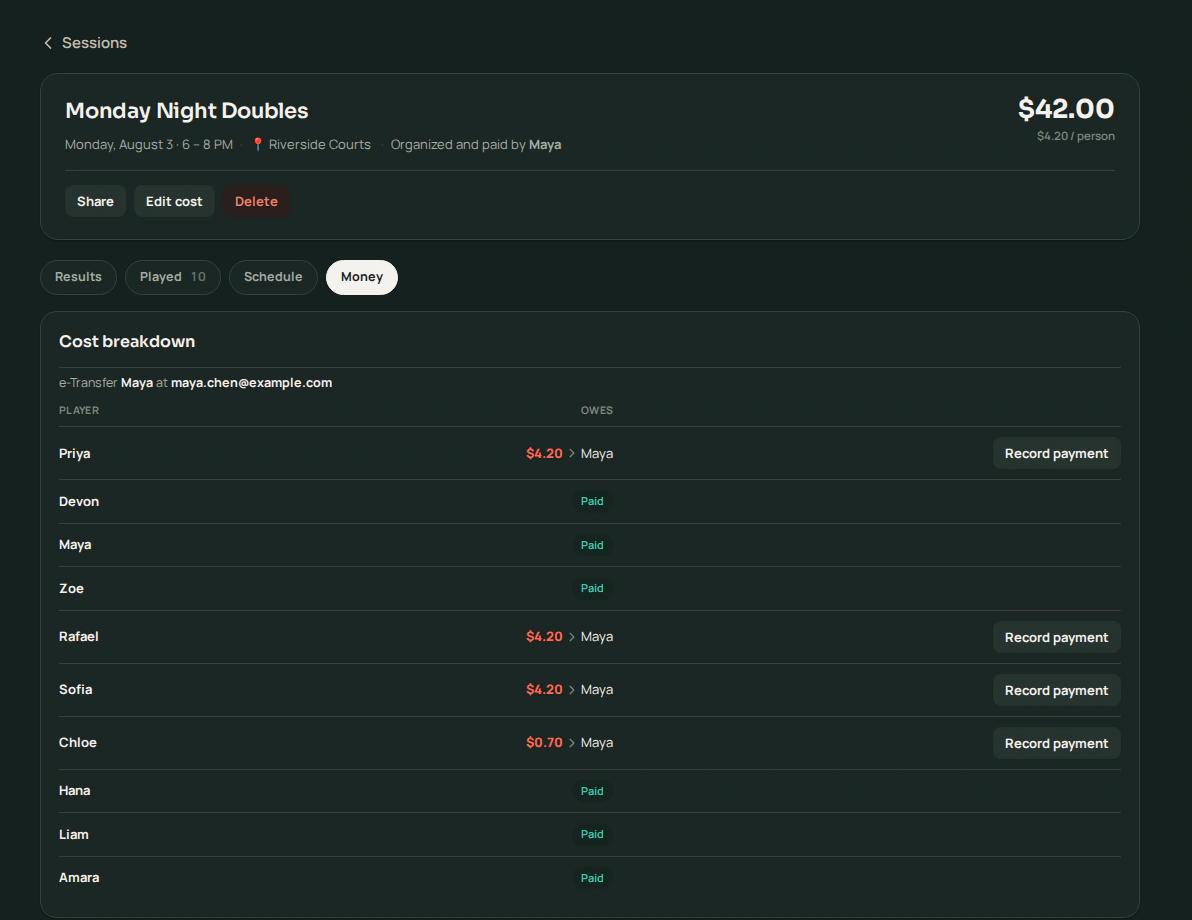
Task: Click the count 10 on the Played tab
Action: coord(198,277)
